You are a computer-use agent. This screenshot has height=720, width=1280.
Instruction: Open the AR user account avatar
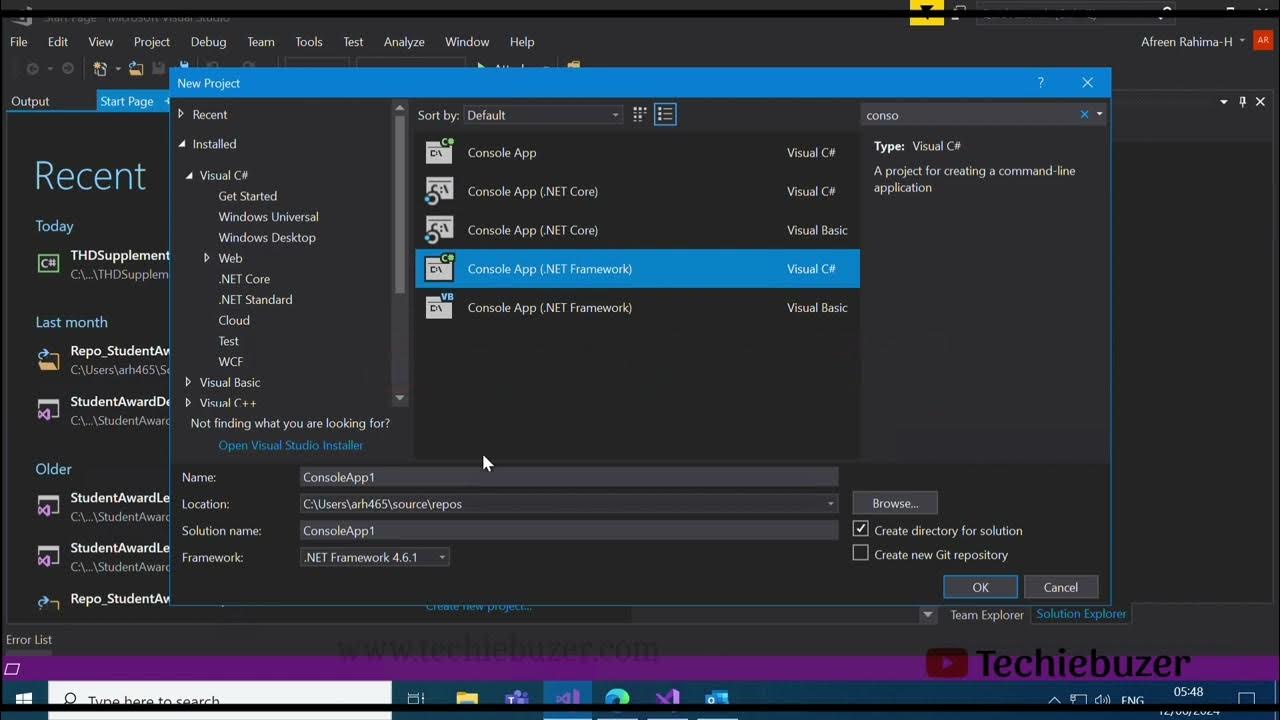pyautogui.click(x=1262, y=41)
